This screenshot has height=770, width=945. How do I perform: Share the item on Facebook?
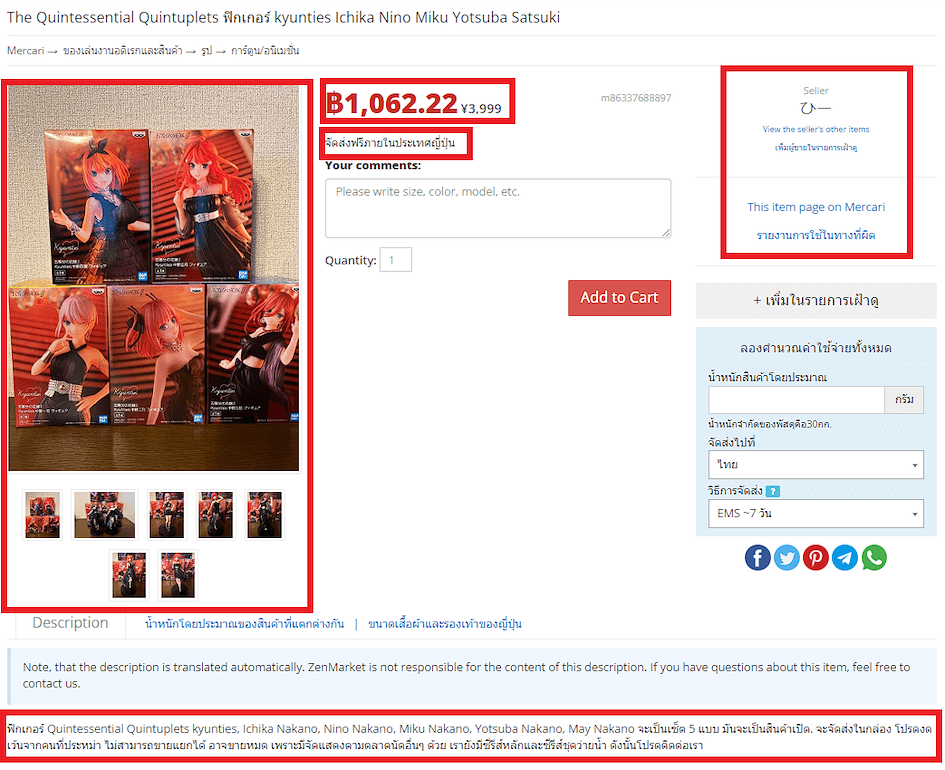tap(757, 557)
